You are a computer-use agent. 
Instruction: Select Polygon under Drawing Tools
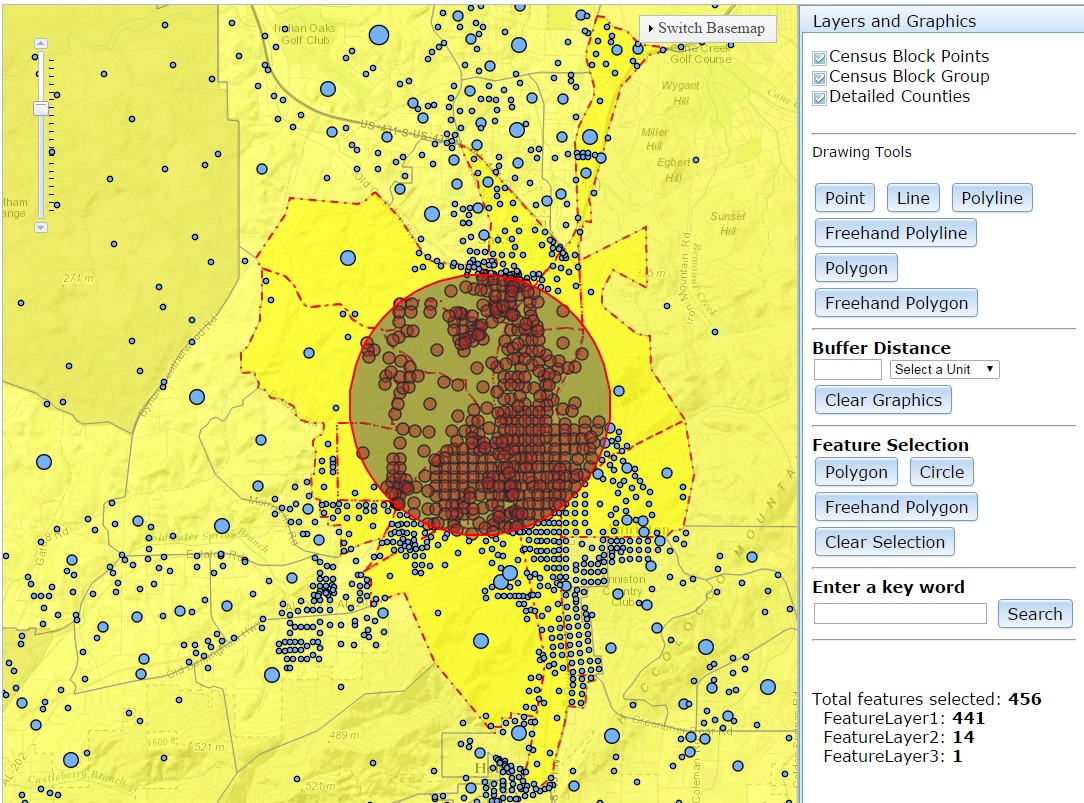856,268
